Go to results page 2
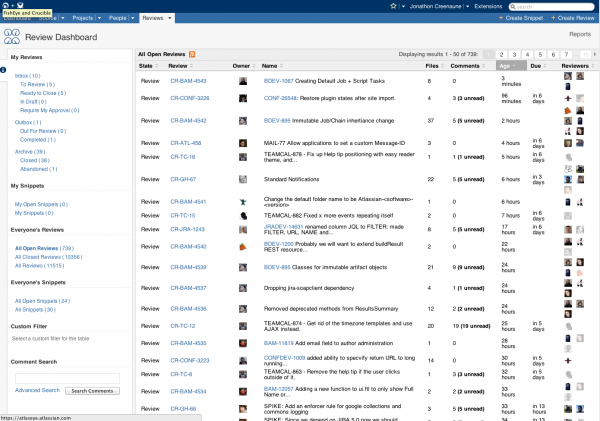This screenshot has width=600, height=421. coord(501,54)
